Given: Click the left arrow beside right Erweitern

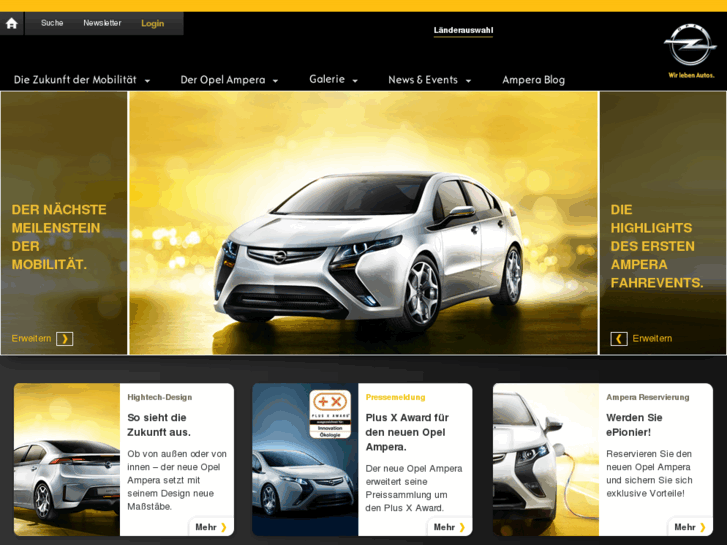Looking at the screenshot, I should pos(619,339).
